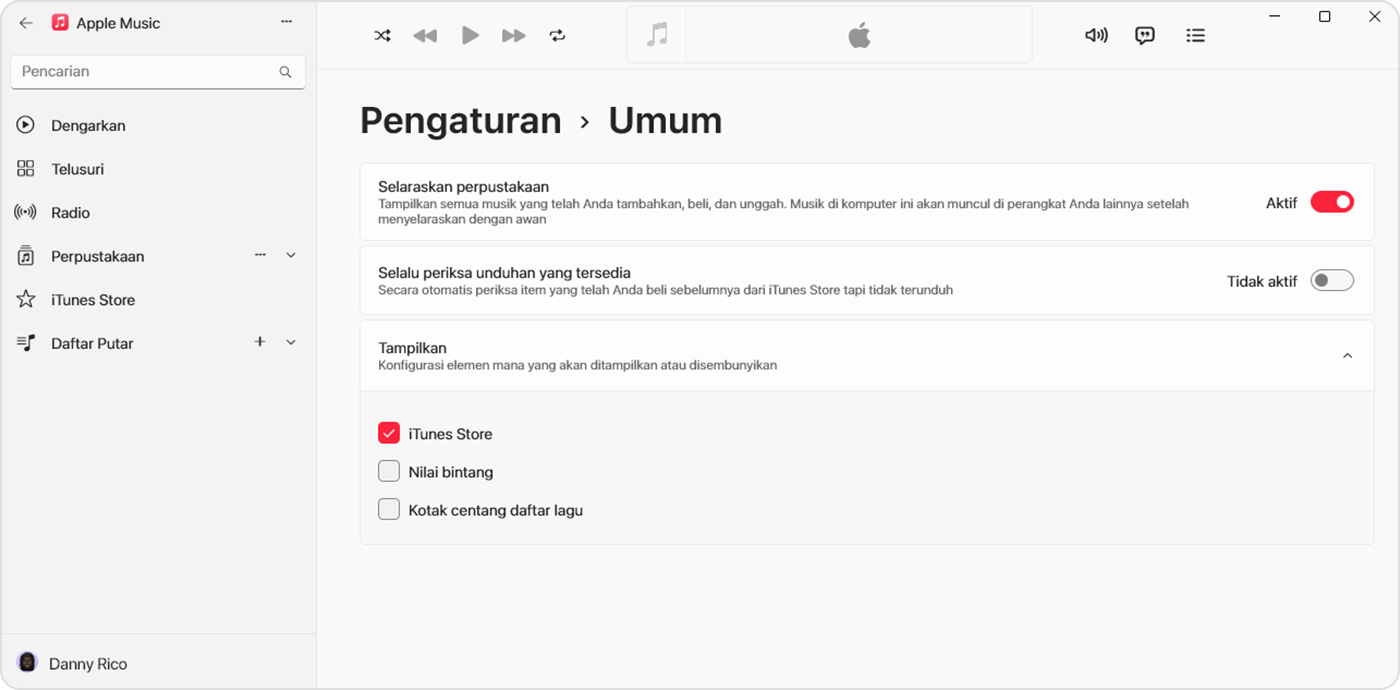Click the Danny Rico account name
Image resolution: width=1400 pixels, height=690 pixels.
pos(88,664)
